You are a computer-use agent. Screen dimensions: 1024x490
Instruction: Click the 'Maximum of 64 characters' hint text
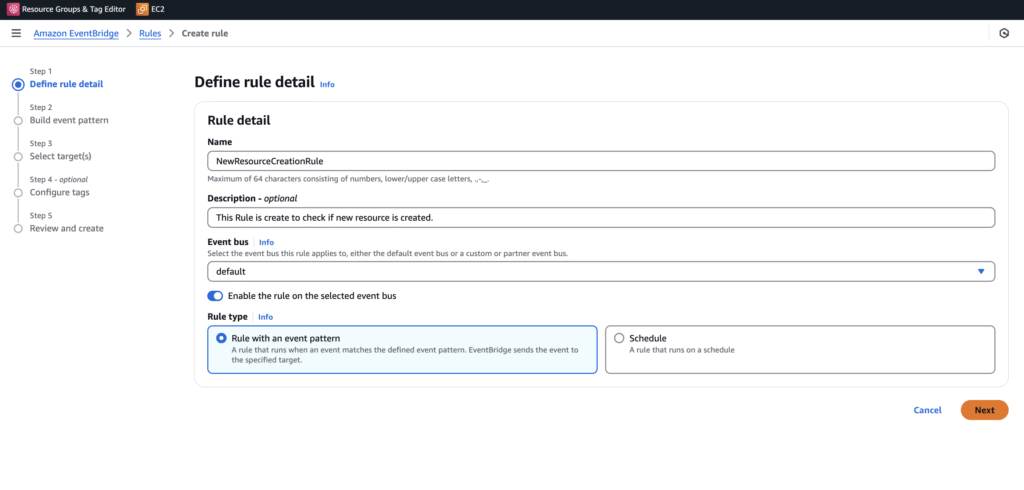pos(348,179)
